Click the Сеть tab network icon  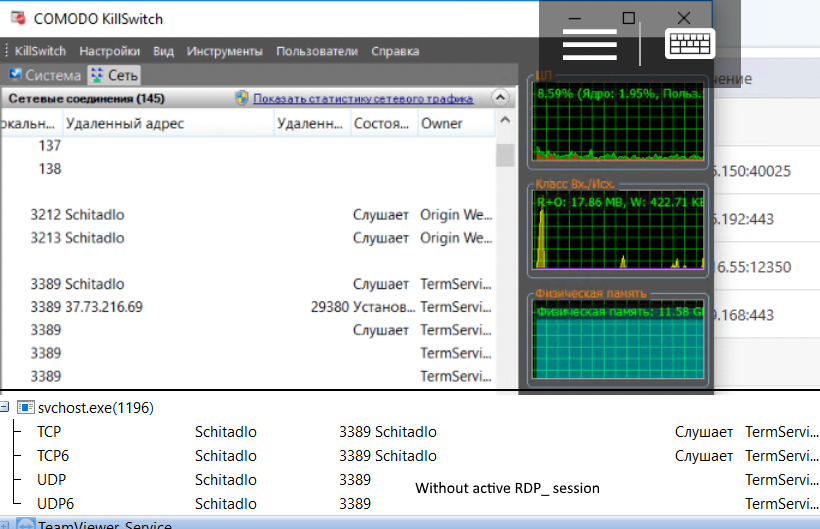[97, 75]
